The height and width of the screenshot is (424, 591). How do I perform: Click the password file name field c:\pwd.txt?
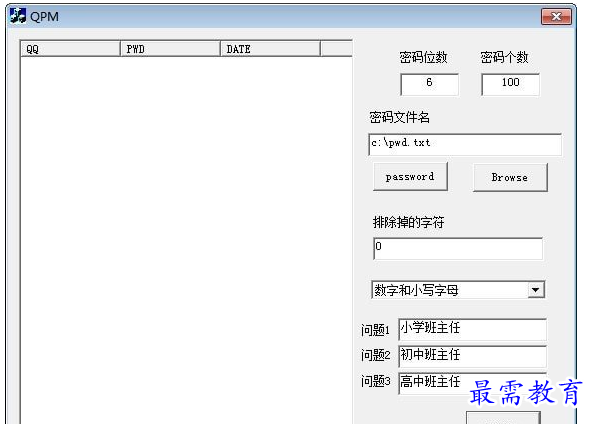pos(465,144)
